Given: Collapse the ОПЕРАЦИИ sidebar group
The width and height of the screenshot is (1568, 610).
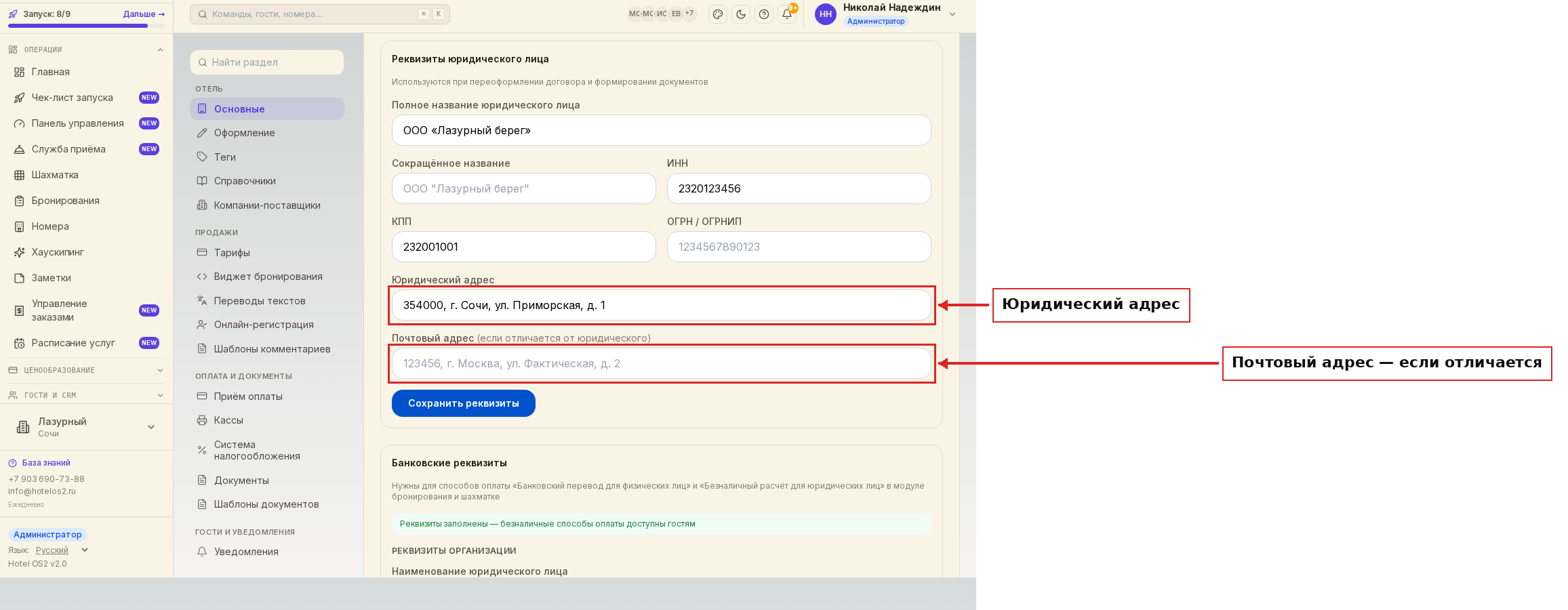Looking at the screenshot, I should tap(86, 49).
